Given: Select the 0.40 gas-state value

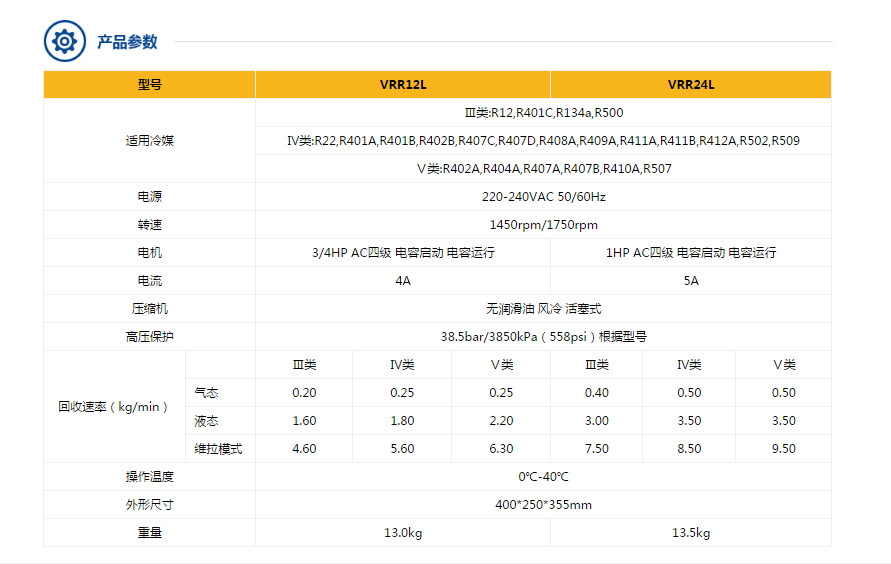Looking at the screenshot, I should tap(597, 392).
